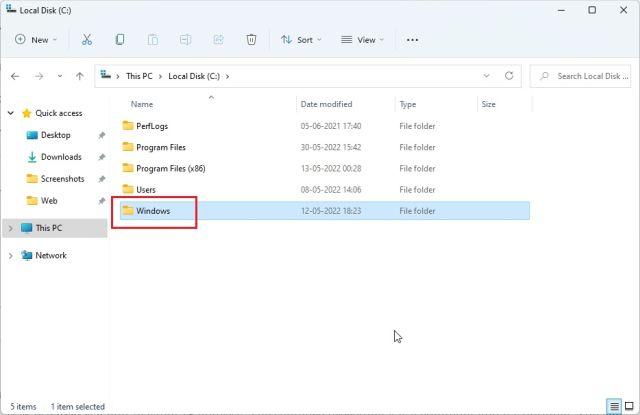Screen dimensions: 640x415
Task: Click date 05-06-2021 17:40 cell
Action: pos(331,126)
